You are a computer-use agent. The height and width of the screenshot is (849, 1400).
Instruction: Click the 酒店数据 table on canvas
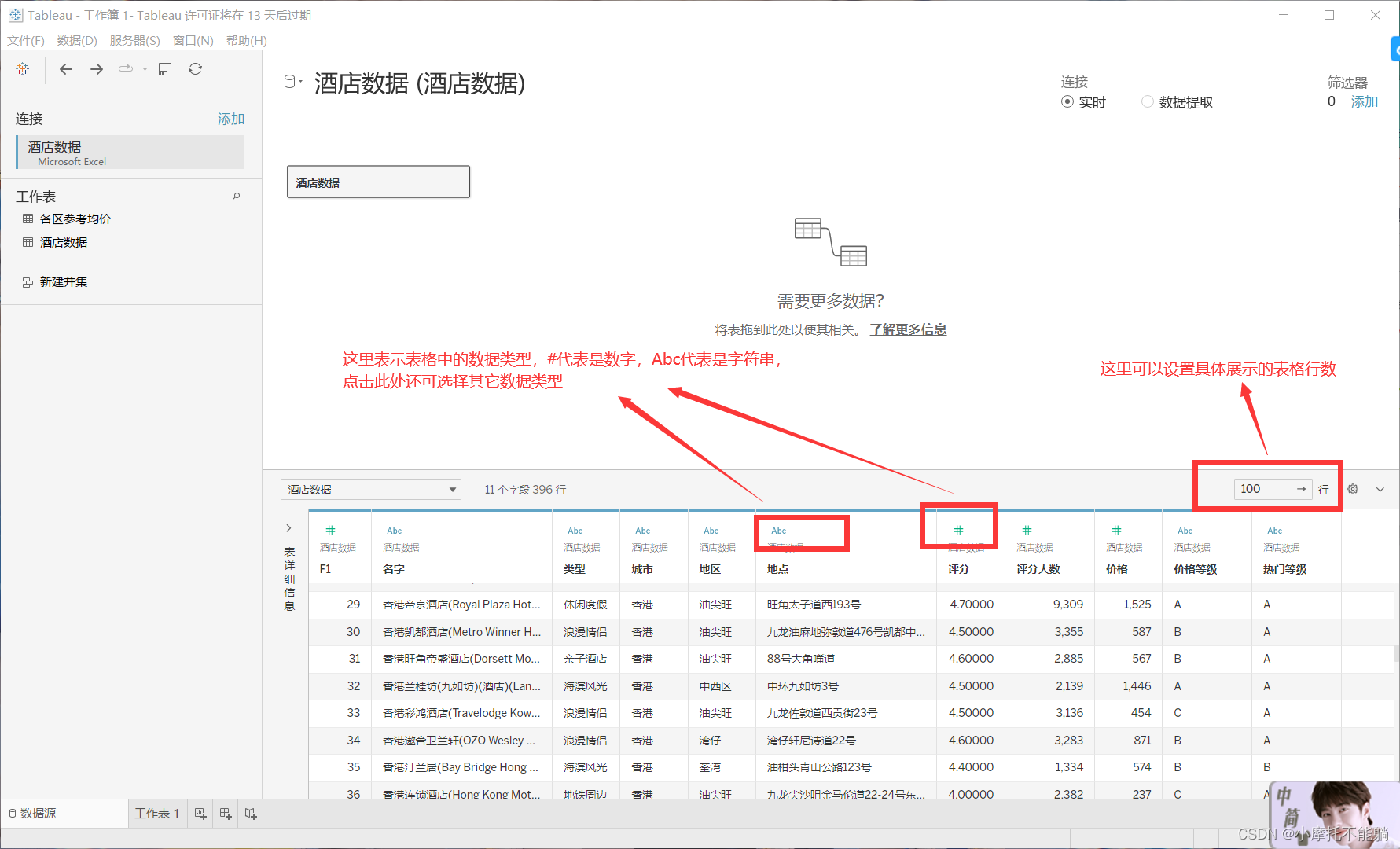(x=378, y=182)
